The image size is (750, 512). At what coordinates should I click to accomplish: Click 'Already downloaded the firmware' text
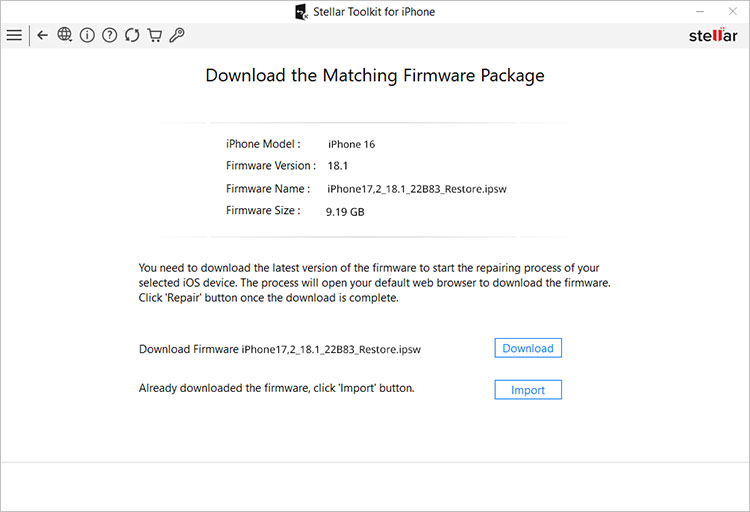coord(276,388)
